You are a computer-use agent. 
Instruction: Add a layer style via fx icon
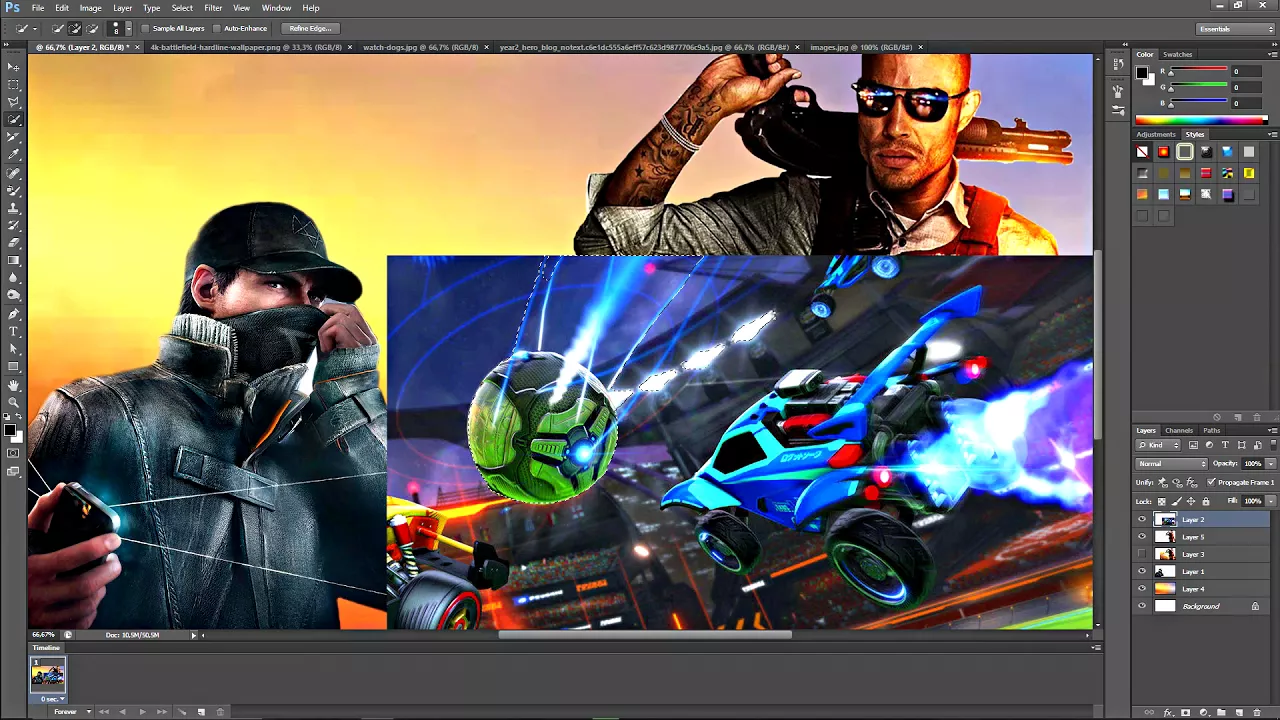tap(1169, 713)
